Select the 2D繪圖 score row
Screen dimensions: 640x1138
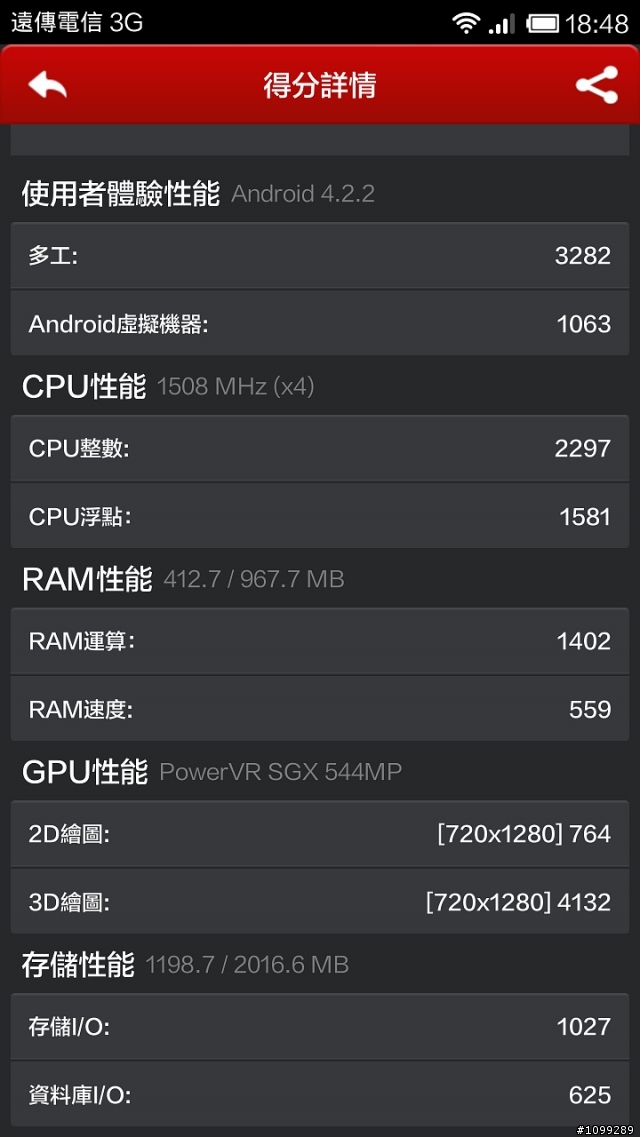320,834
